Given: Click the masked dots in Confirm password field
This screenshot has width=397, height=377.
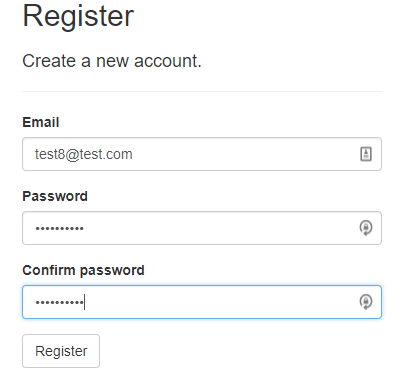Looking at the screenshot, I should (x=60, y=303).
